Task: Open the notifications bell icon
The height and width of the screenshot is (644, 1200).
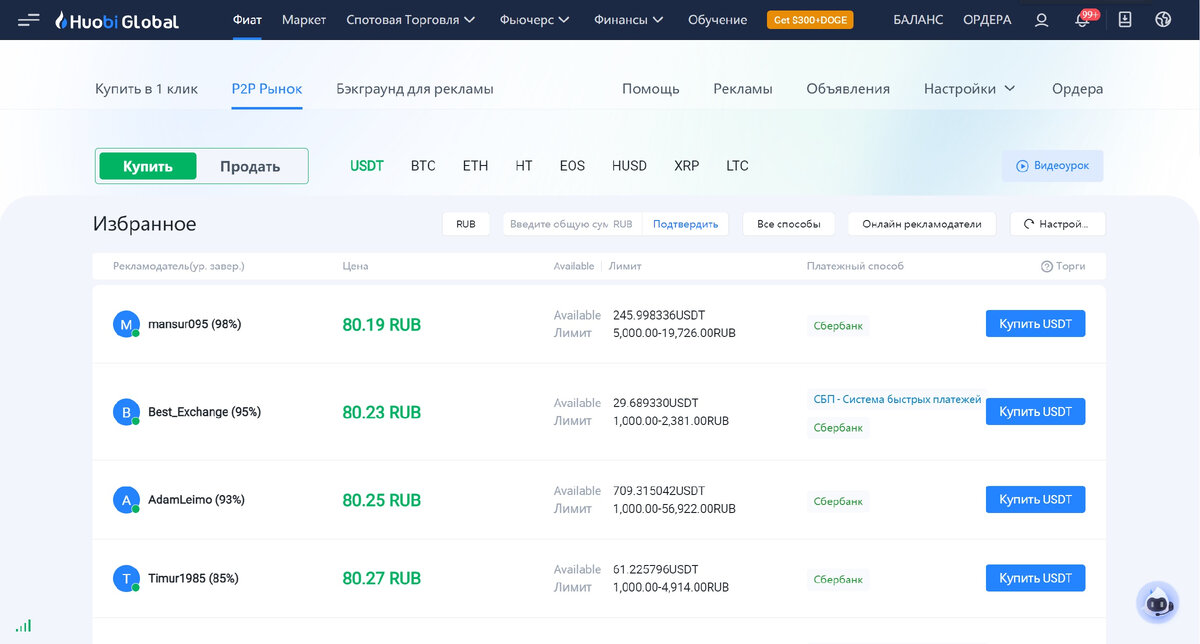Action: (1082, 20)
